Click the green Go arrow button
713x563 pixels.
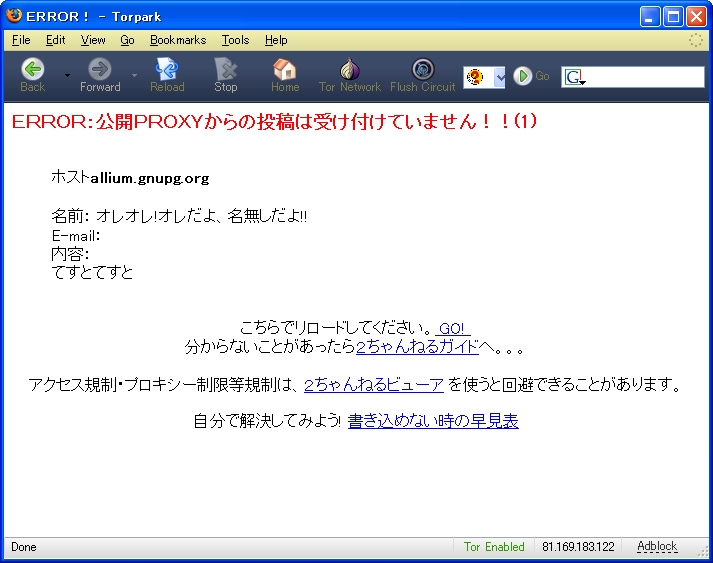tap(522, 76)
